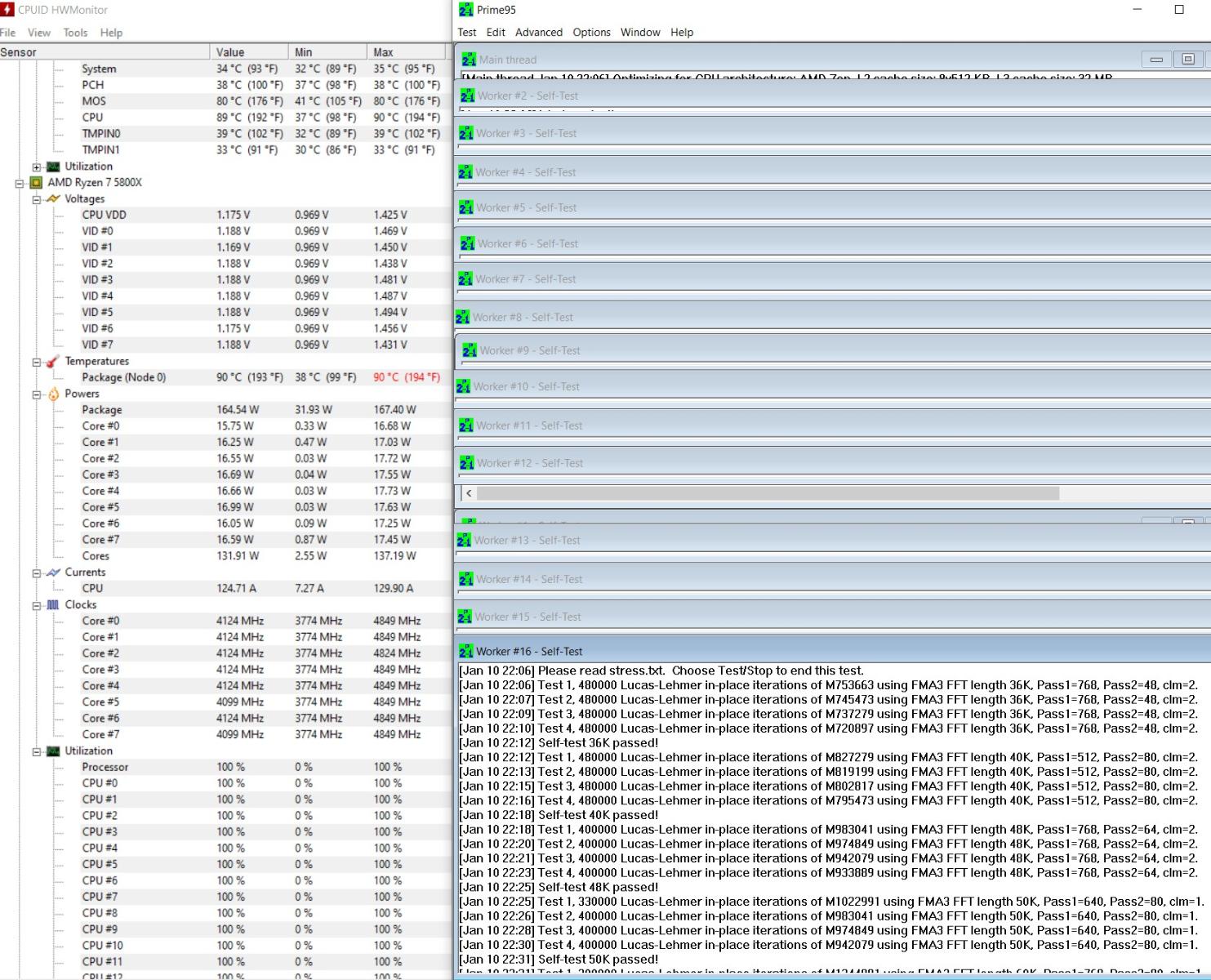Click the '164.54 W' Package power value
The width and height of the screenshot is (1211, 980).
238,410
